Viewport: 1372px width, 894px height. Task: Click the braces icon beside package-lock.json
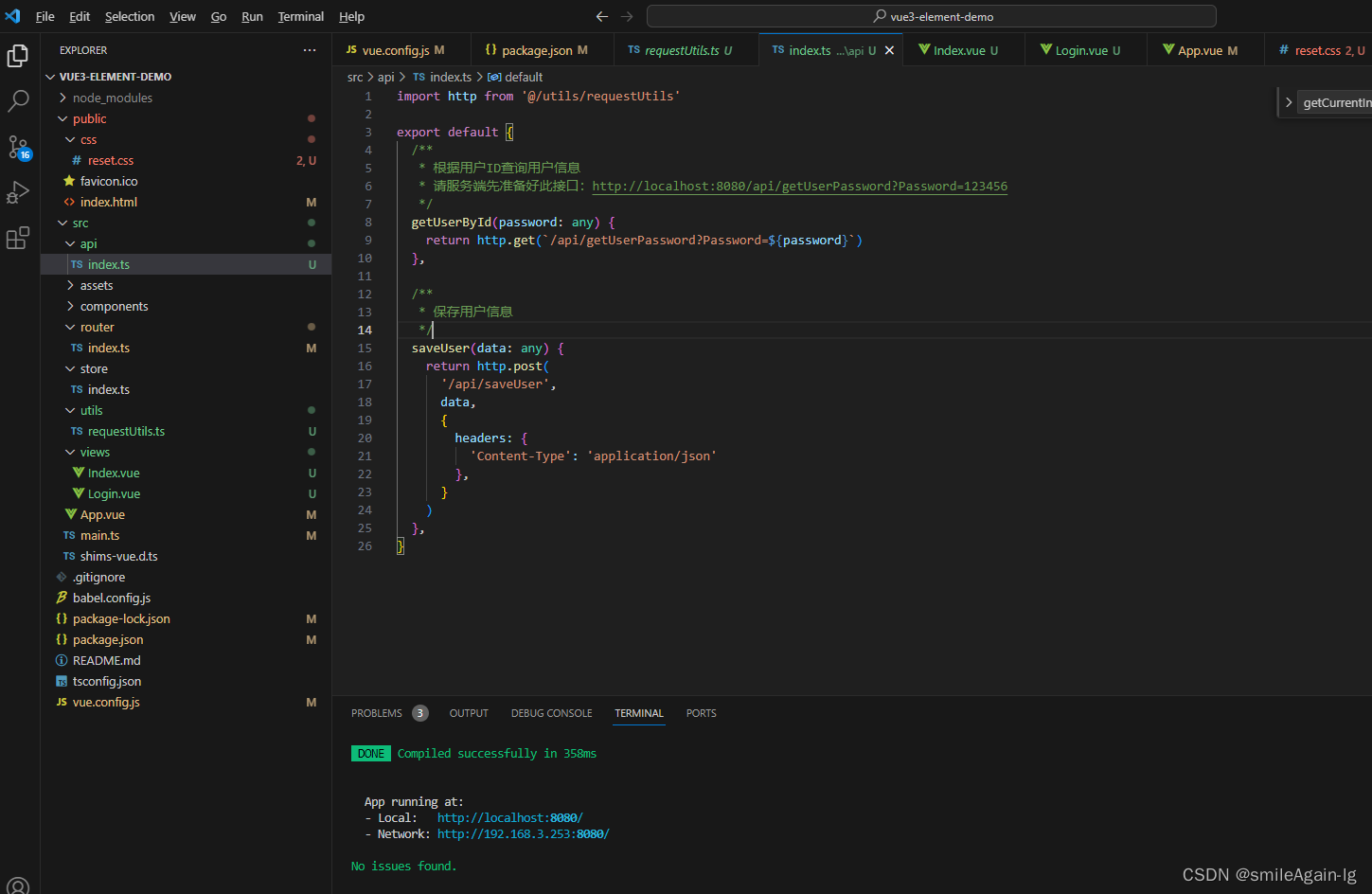pos(62,618)
